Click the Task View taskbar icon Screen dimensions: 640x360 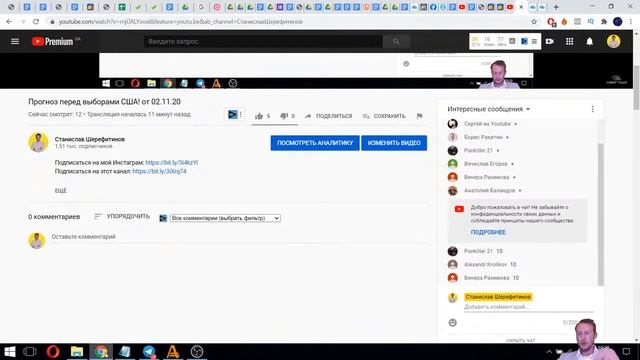(30, 351)
